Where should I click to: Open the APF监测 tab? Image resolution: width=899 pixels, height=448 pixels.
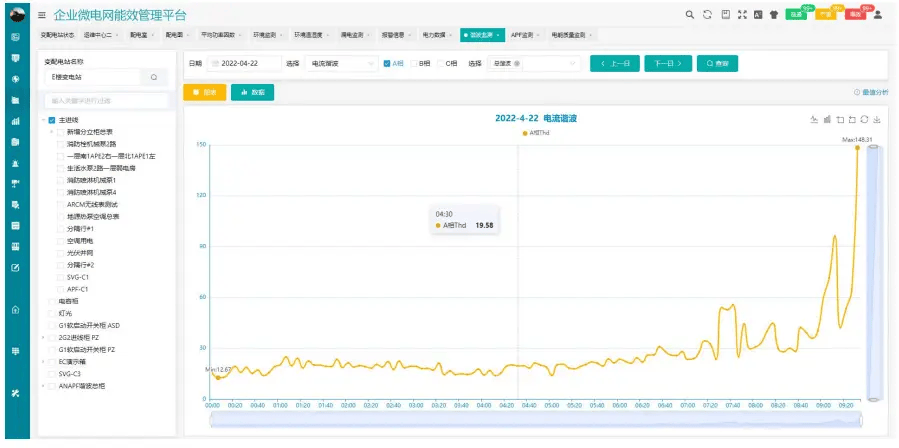pyautogui.click(x=523, y=35)
